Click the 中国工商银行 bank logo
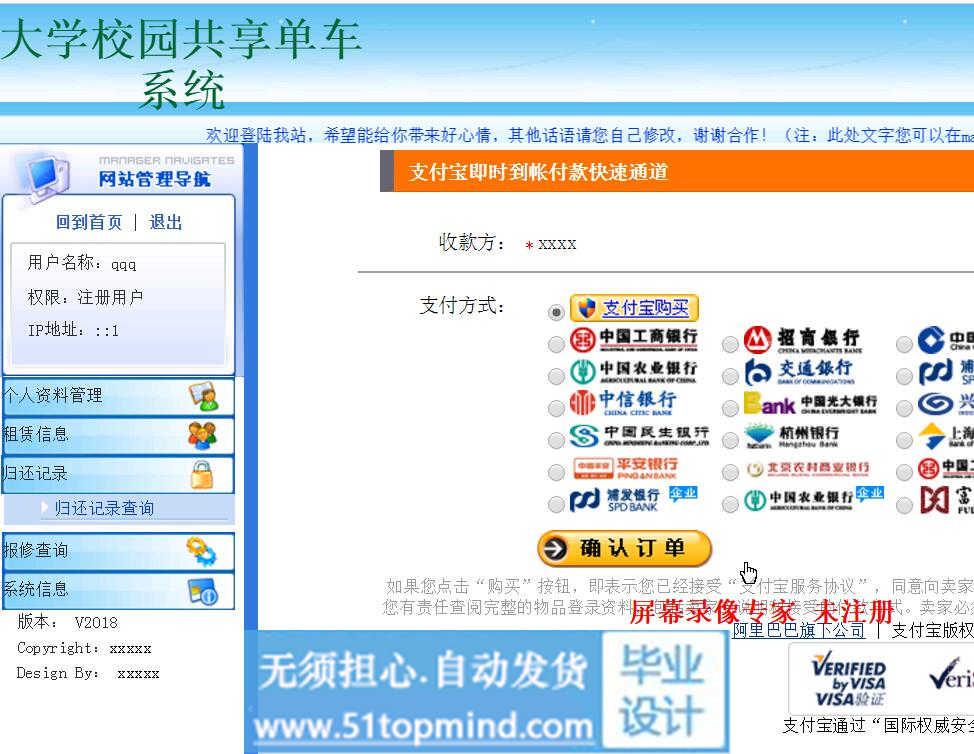This screenshot has height=754, width=974. click(634, 340)
